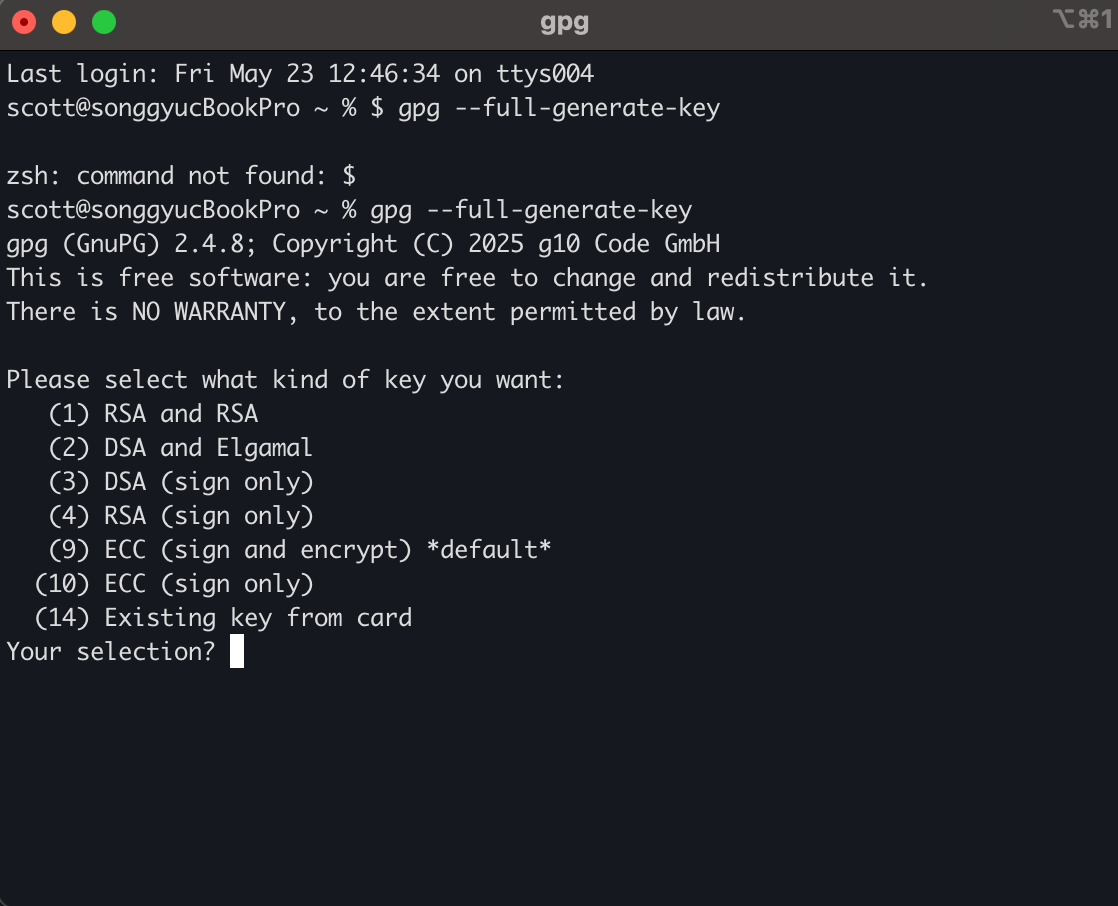Click the '(2) DSA and Elgamal' option line
The width and height of the screenshot is (1118, 906).
(180, 448)
